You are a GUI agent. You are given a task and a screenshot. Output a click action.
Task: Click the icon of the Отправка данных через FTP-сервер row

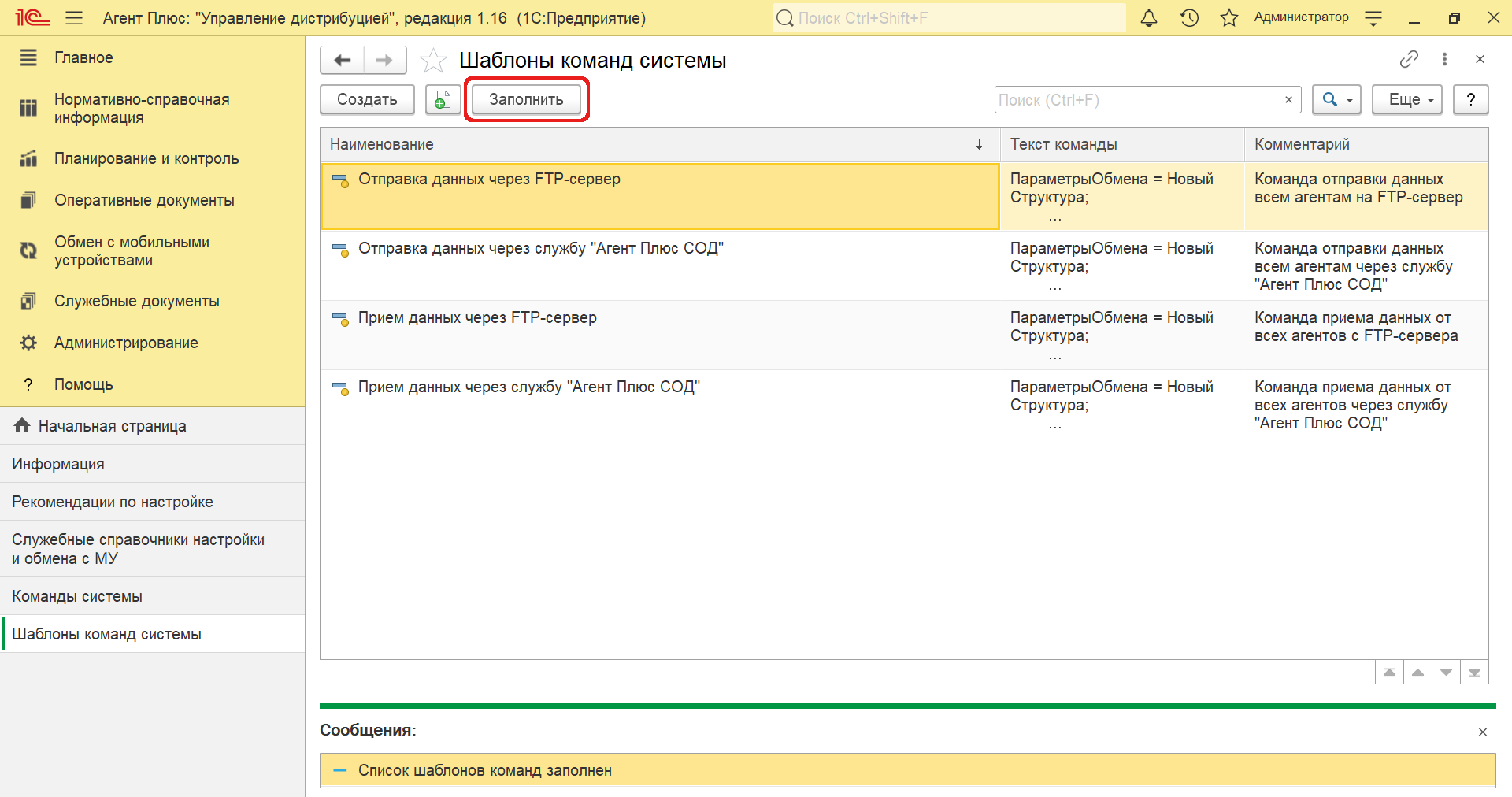click(341, 180)
